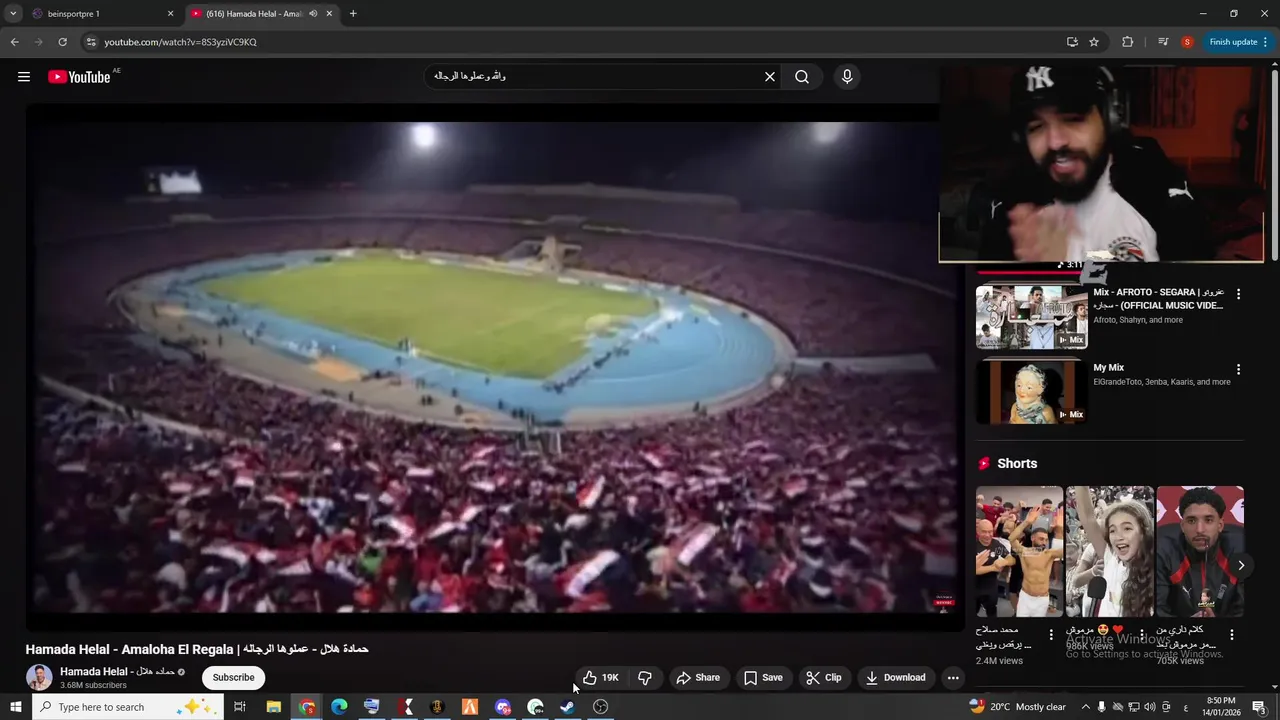Like the video with 19K likes

click(601, 678)
